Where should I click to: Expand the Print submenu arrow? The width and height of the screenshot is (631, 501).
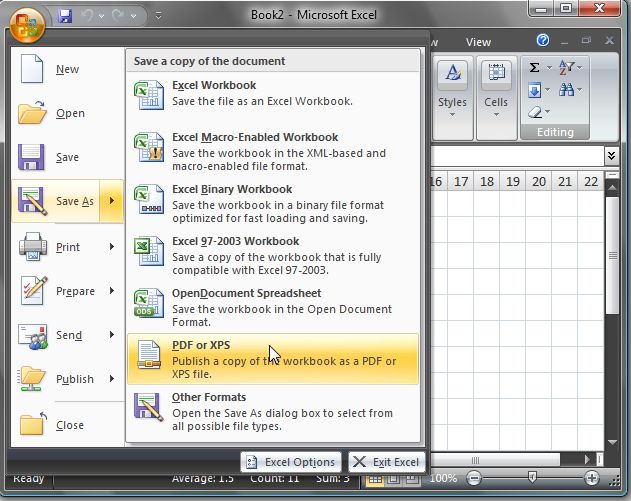pos(112,246)
